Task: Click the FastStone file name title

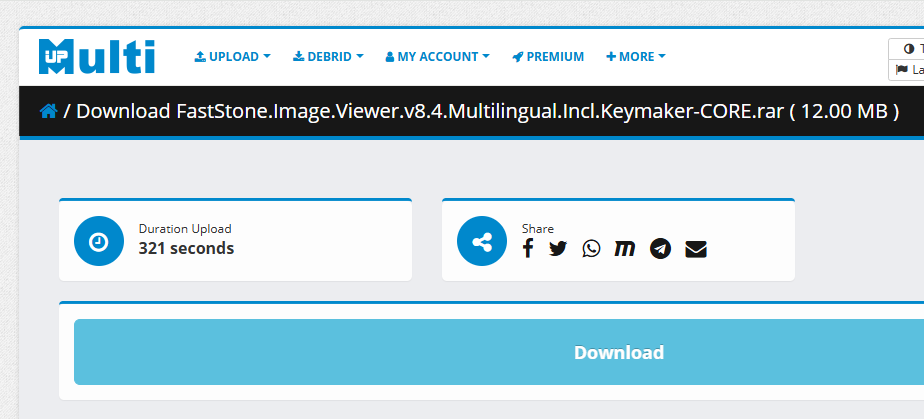Action: [x=487, y=111]
